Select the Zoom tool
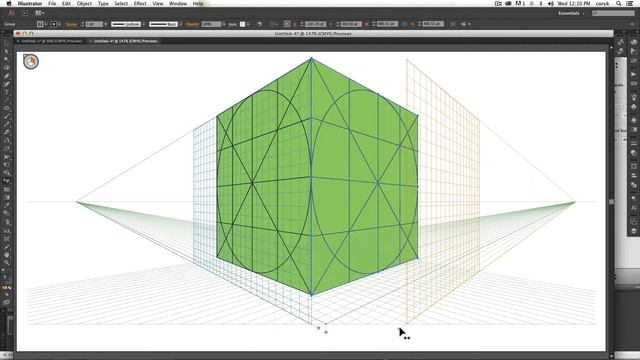 6,262
